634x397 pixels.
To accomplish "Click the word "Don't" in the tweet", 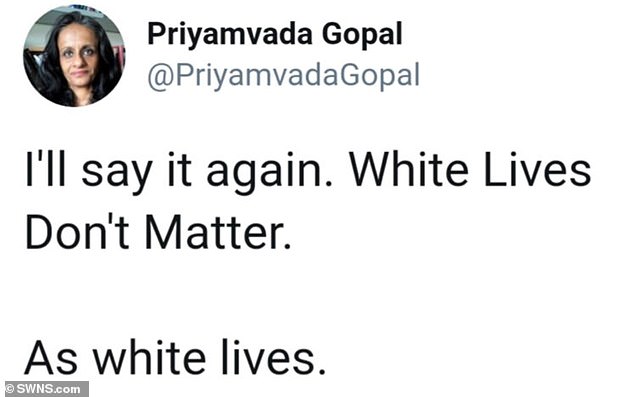I will [x=77, y=231].
